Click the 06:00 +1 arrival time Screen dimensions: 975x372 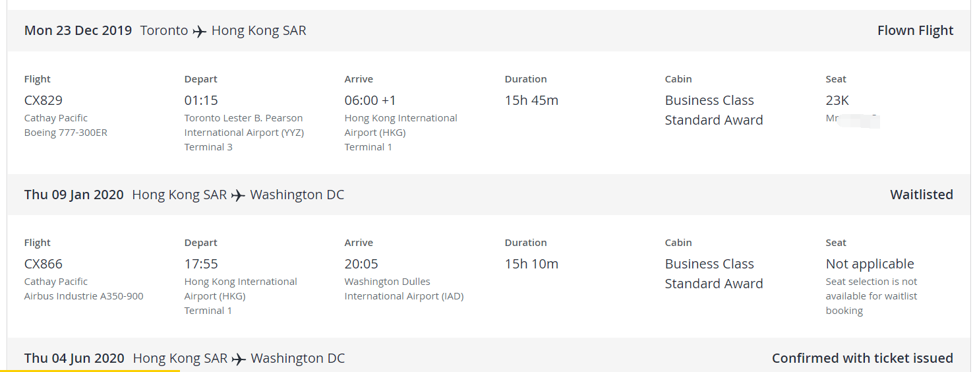pyautogui.click(x=370, y=100)
